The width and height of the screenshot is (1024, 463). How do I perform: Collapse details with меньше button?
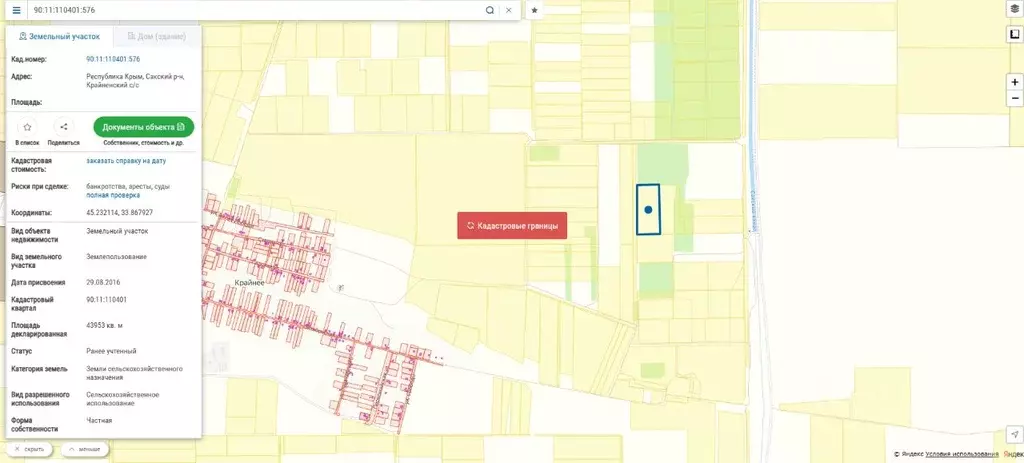coord(85,449)
